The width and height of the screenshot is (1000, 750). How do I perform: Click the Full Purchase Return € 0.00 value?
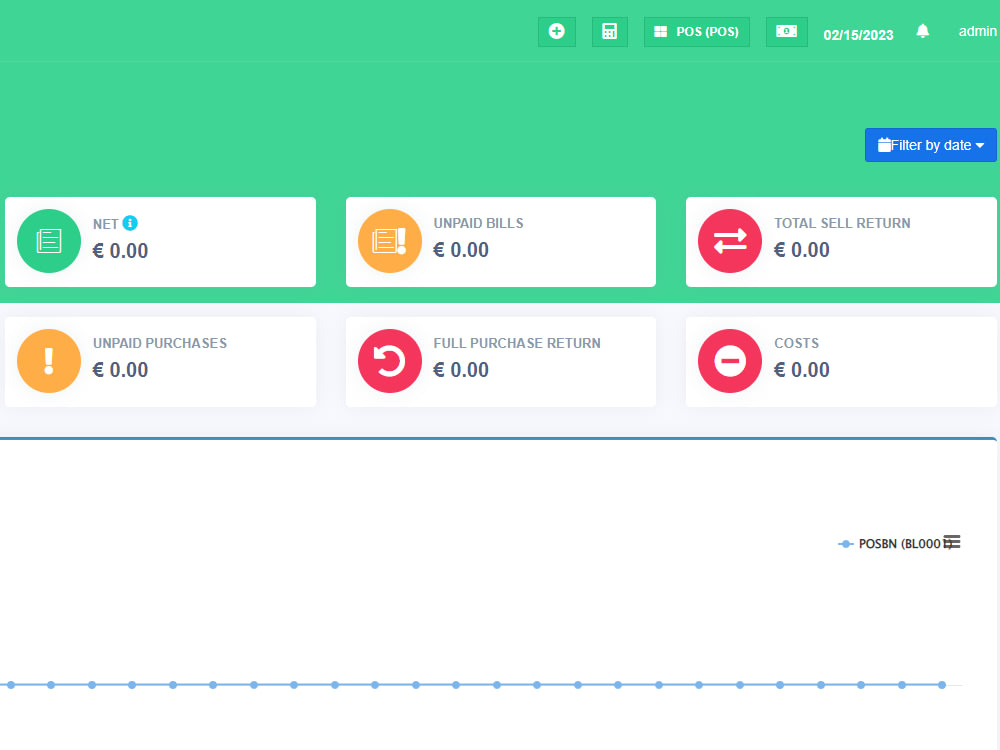(461, 370)
